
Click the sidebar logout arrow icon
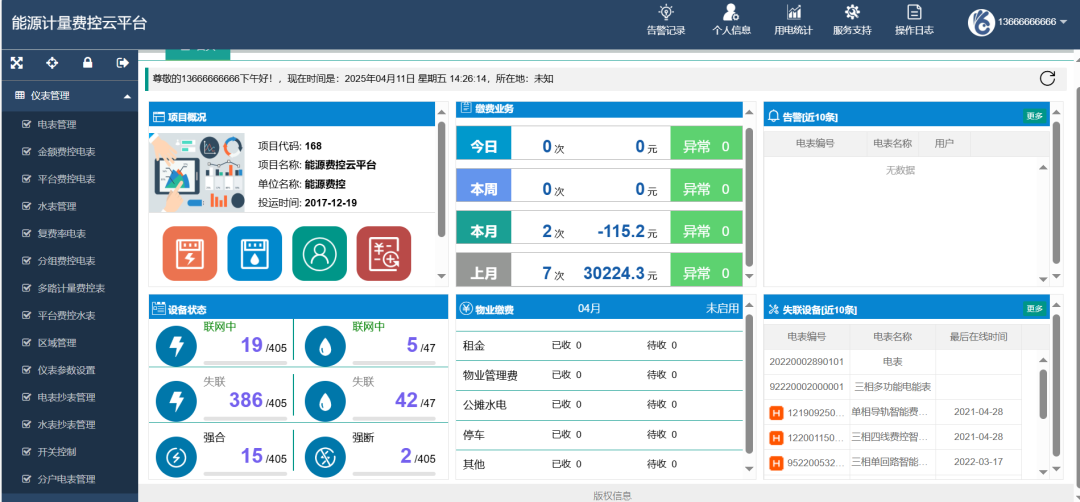[123, 63]
